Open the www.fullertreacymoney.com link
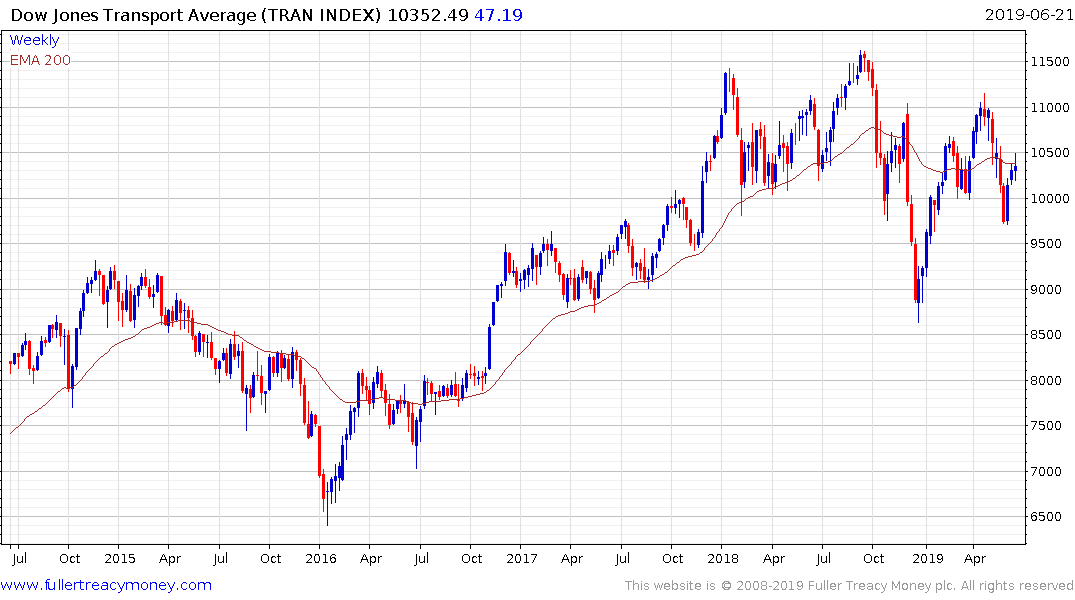Screen dimensions: 1075x600 (106, 585)
